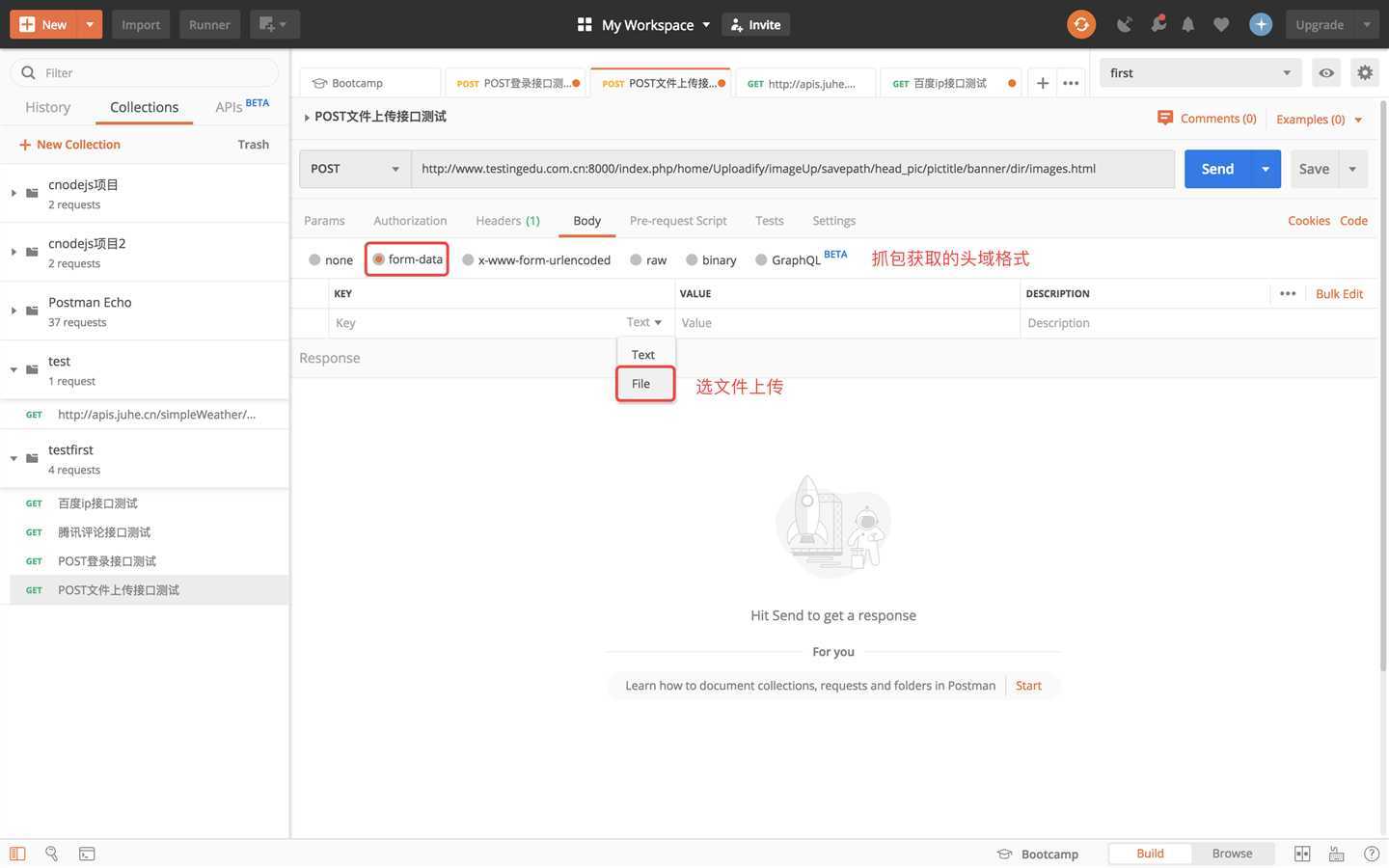The width and height of the screenshot is (1389, 868).
Task: Click the table column options three dots
Action: click(1288, 293)
